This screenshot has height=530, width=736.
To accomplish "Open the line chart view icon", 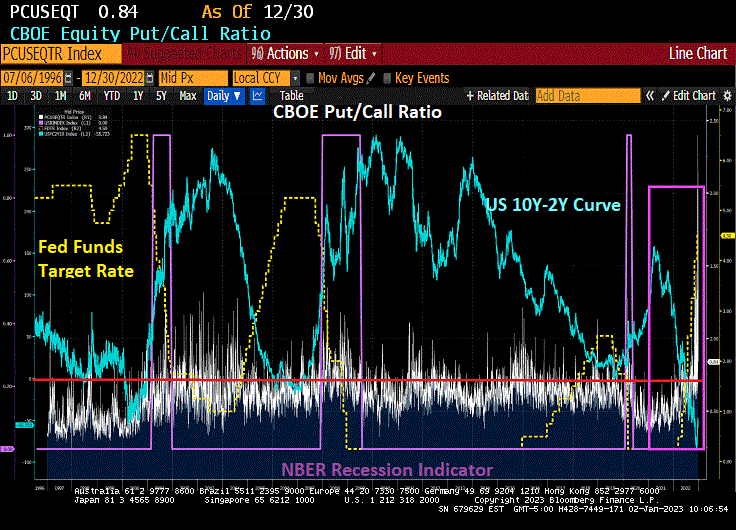I will (258, 96).
